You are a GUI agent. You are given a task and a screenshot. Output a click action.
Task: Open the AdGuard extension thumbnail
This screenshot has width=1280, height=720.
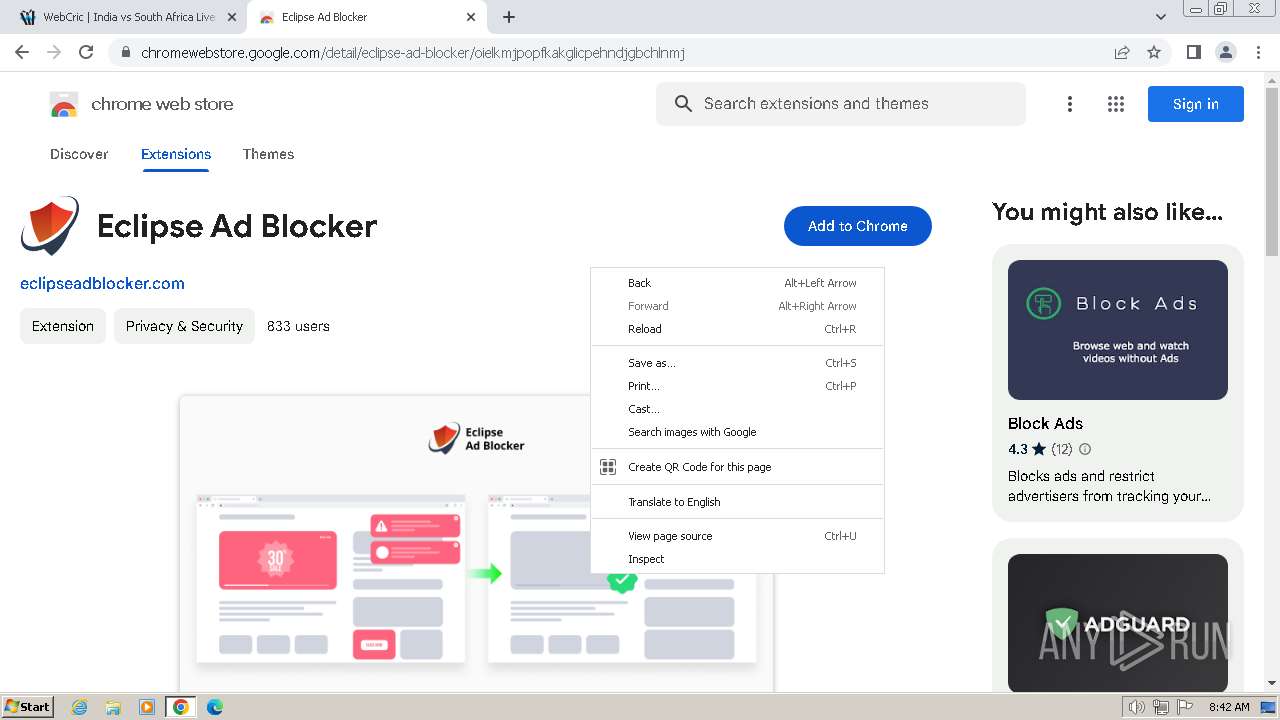1118,623
